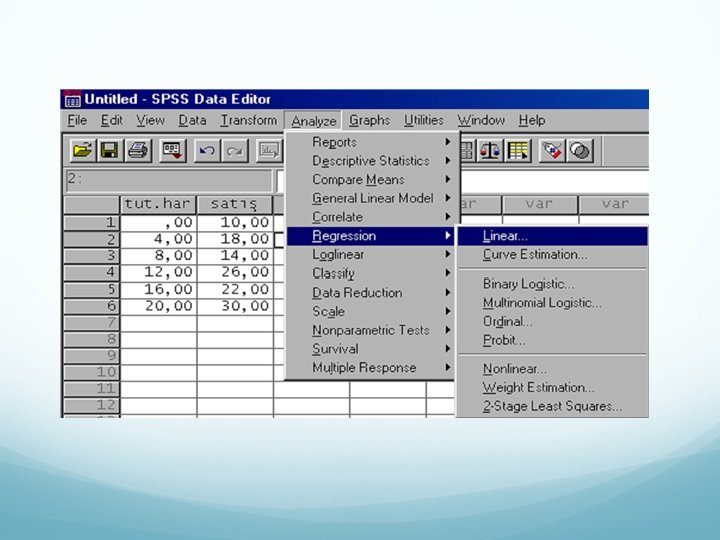Choose Linear... regression option
The image size is (720, 540).
(x=552, y=236)
